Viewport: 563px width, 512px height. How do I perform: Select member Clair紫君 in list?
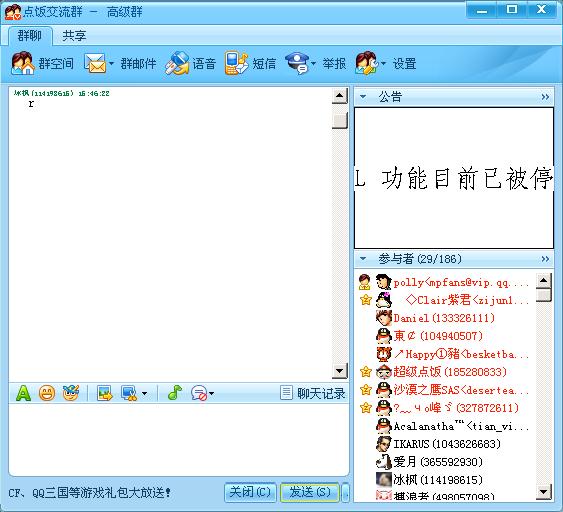(444, 300)
